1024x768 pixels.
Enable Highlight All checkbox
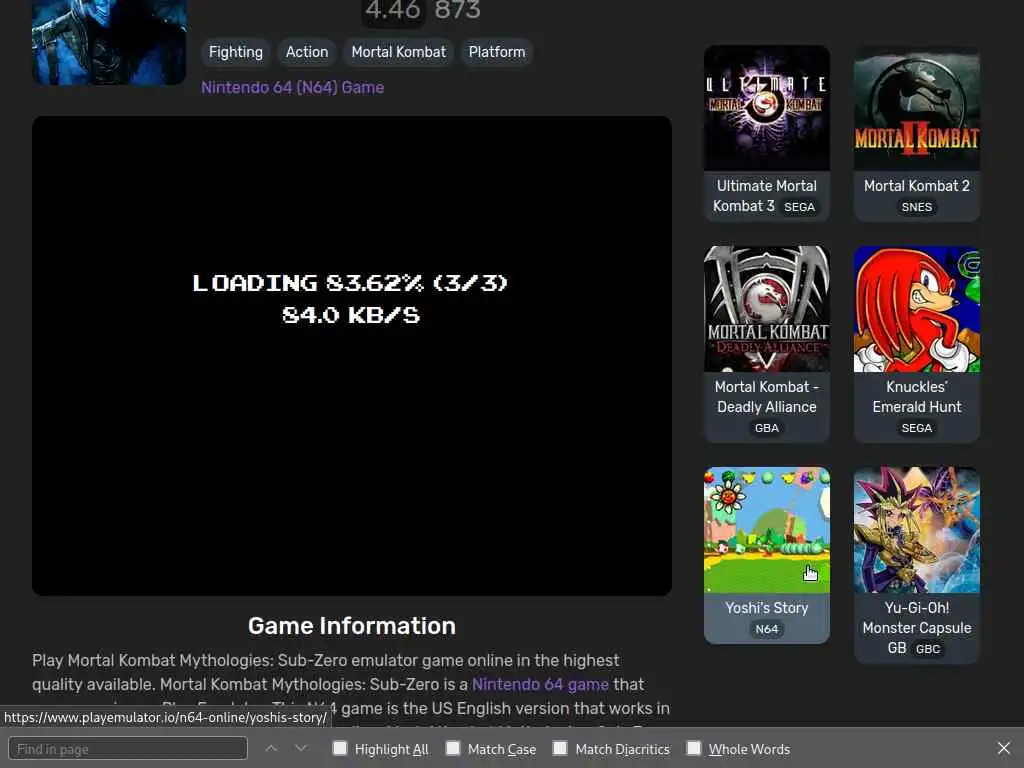click(340, 748)
